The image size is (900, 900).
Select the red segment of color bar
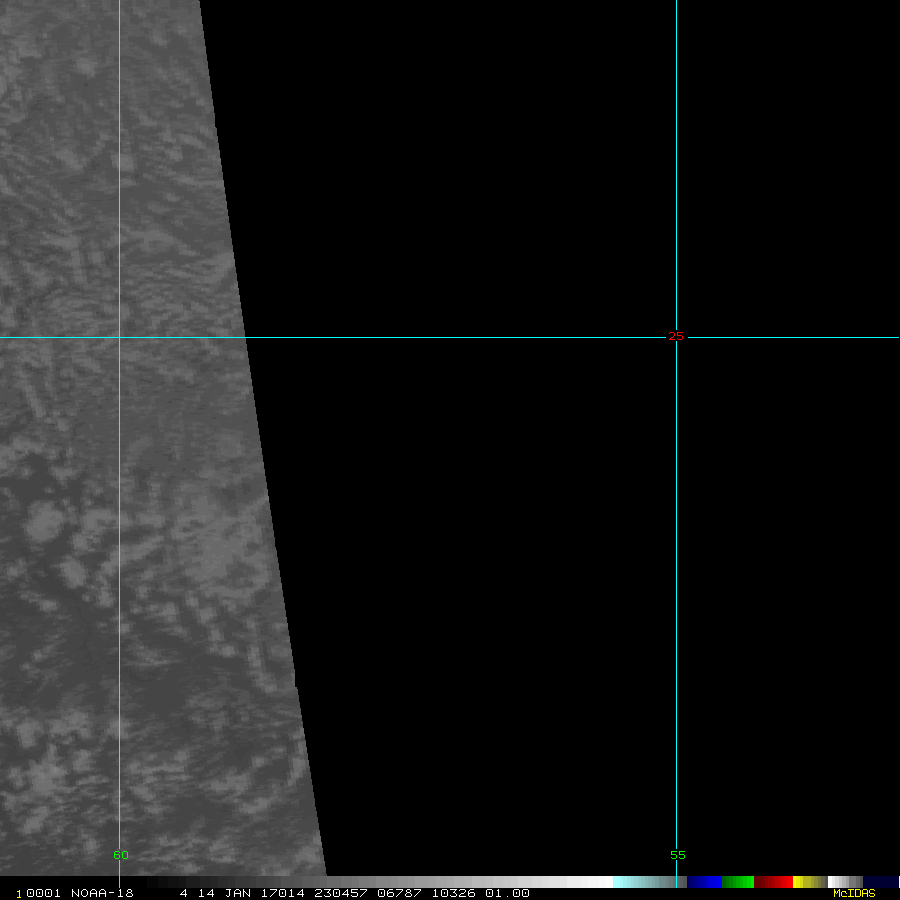(773, 882)
